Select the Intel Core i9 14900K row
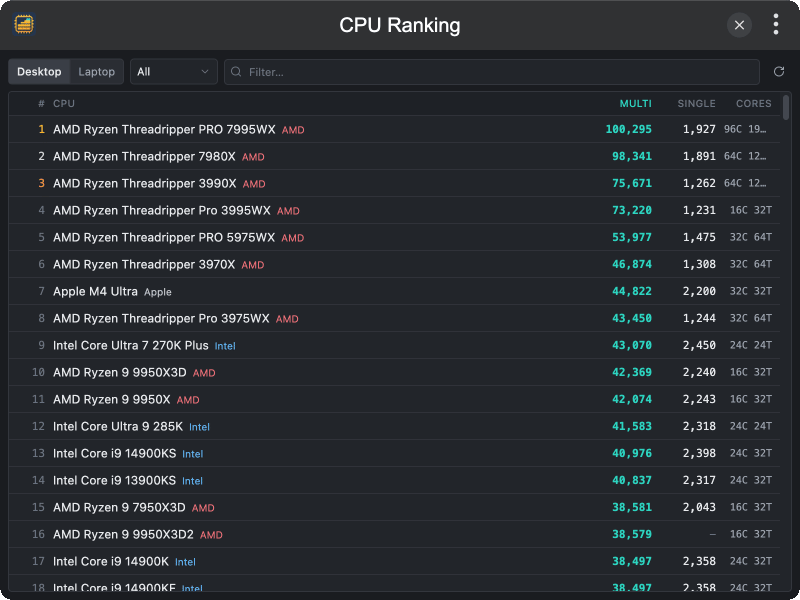This screenshot has width=800, height=600. [394, 562]
